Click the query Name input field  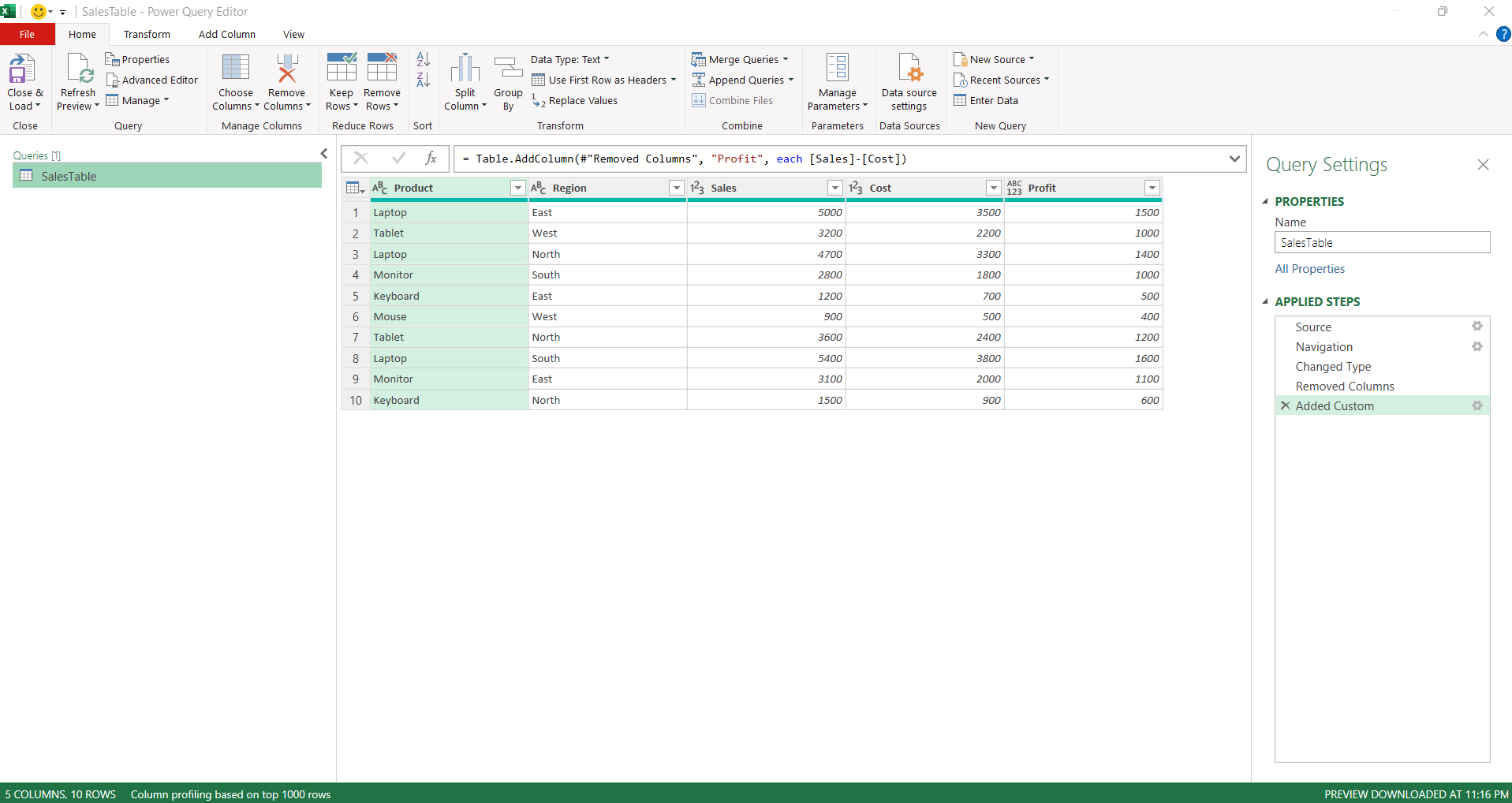point(1383,242)
